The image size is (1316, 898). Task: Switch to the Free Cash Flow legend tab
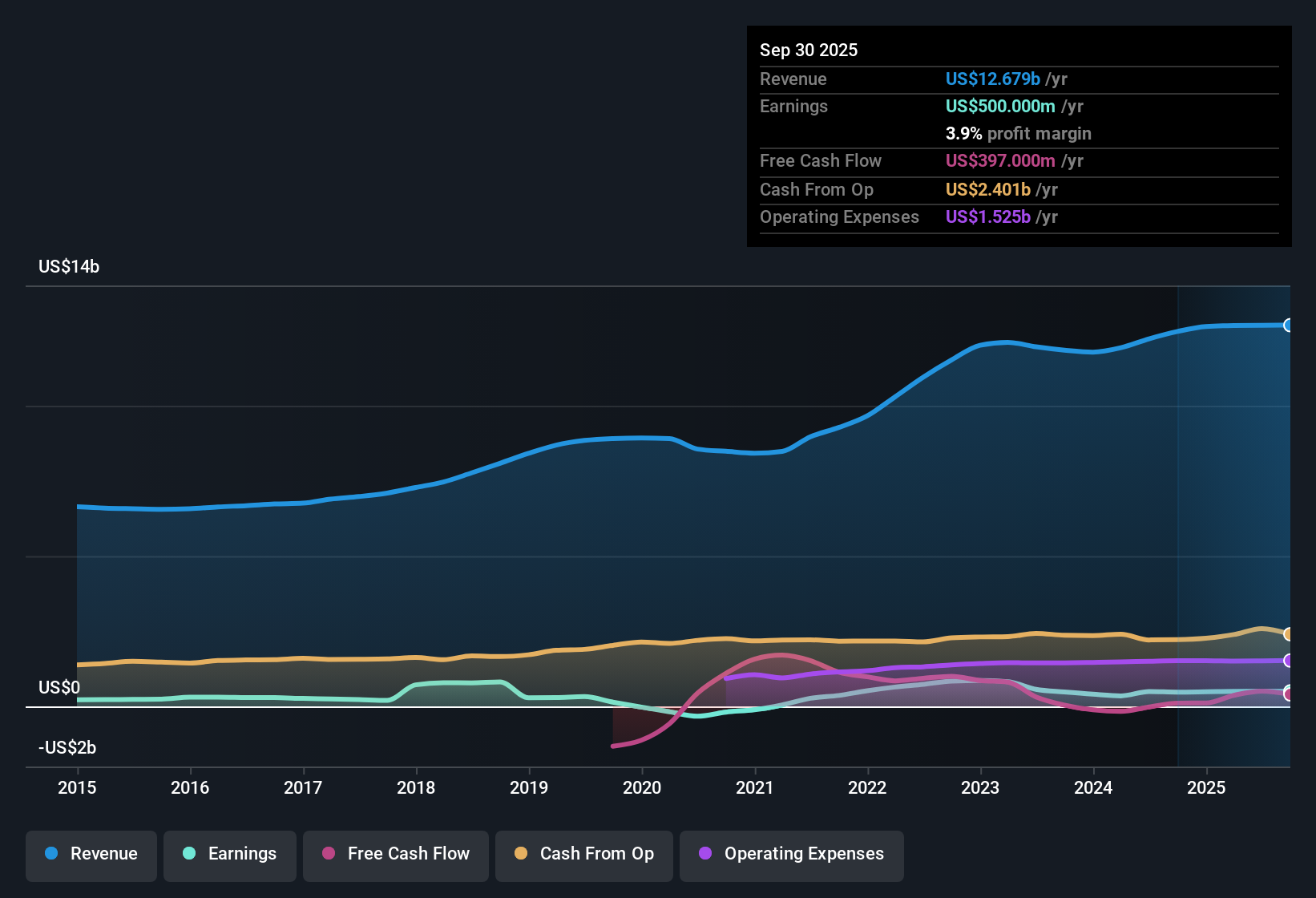click(x=395, y=854)
